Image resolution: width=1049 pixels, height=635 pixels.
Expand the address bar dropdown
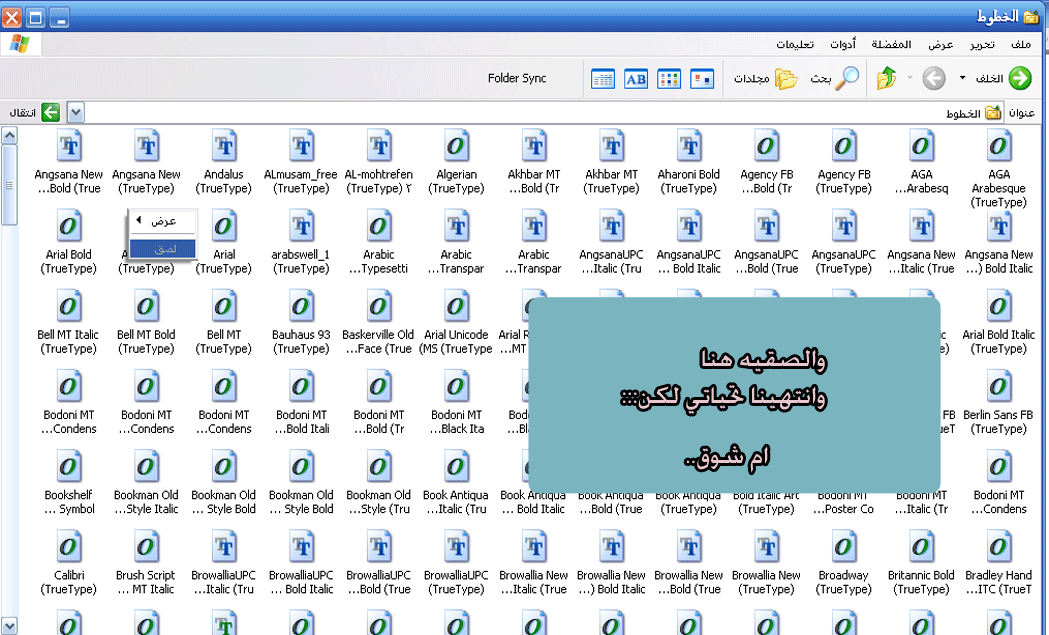click(75, 113)
